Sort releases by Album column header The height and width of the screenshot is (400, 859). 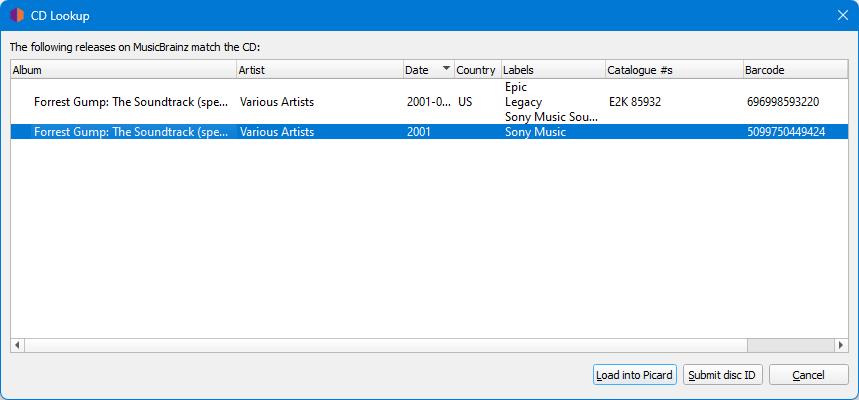tap(124, 70)
